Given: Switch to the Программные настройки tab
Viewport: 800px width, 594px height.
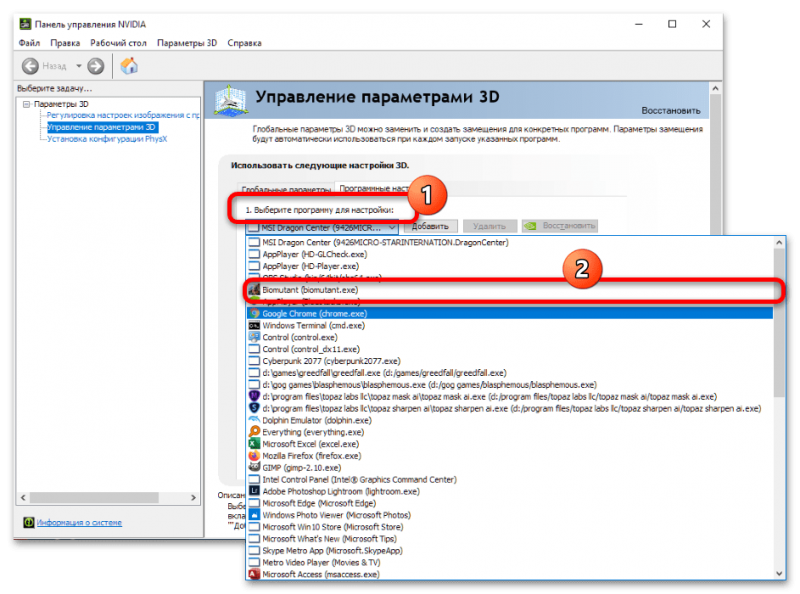Looking at the screenshot, I should pos(374,188).
